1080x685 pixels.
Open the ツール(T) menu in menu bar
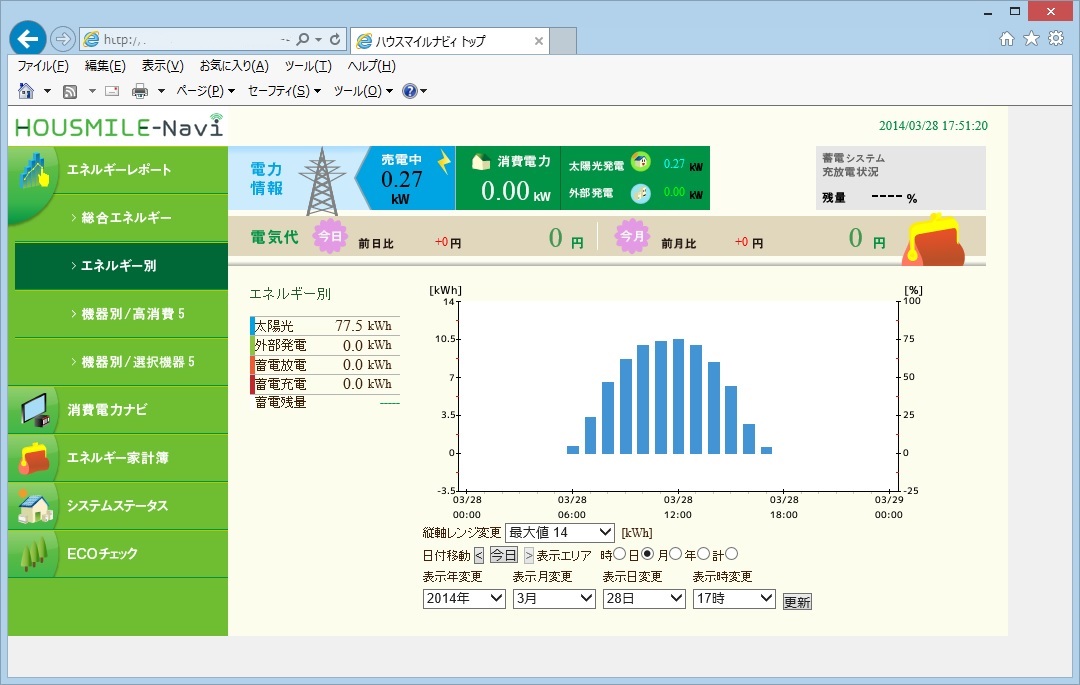[308, 66]
